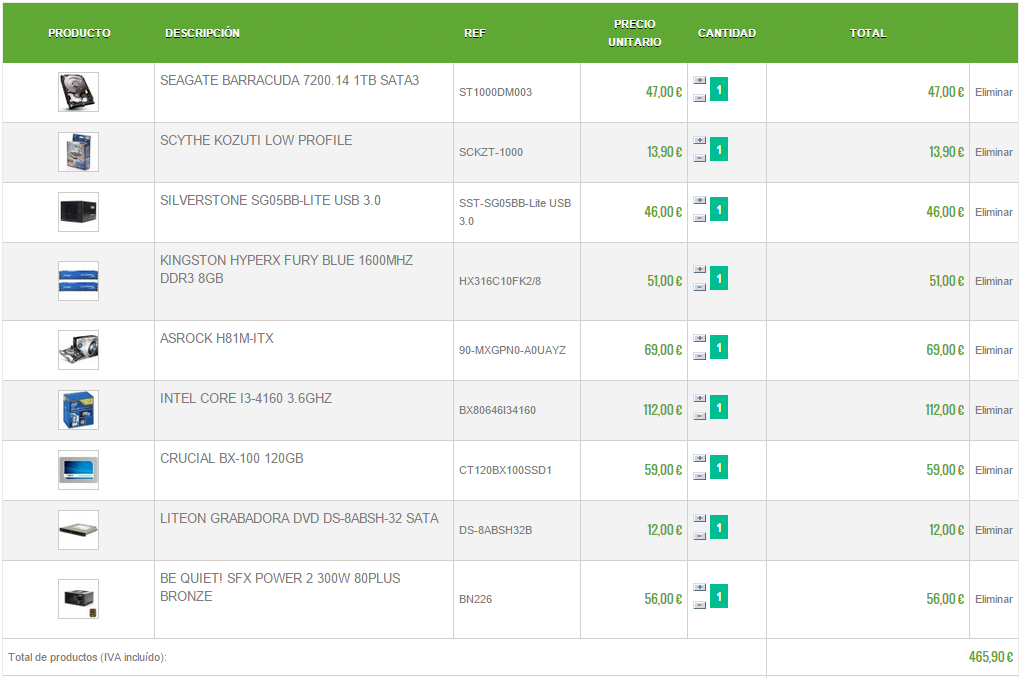
Task: Increase quantity of Scythe Kozuti Low Profile
Action: pos(699,140)
